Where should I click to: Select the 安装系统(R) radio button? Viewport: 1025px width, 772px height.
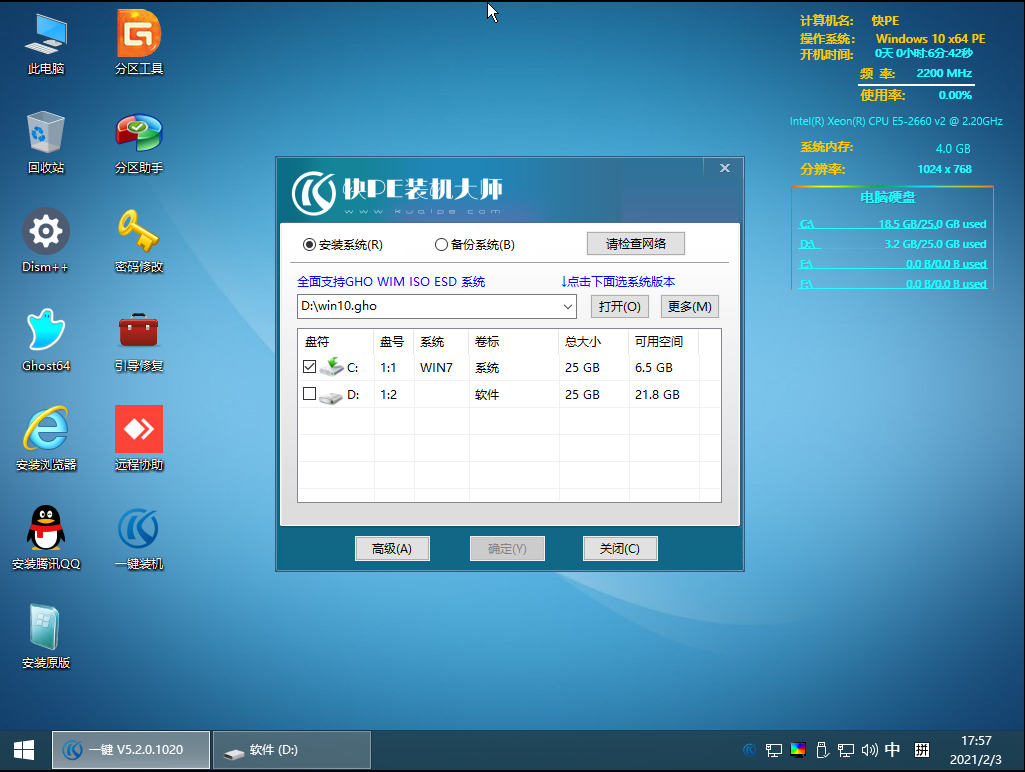(x=309, y=245)
